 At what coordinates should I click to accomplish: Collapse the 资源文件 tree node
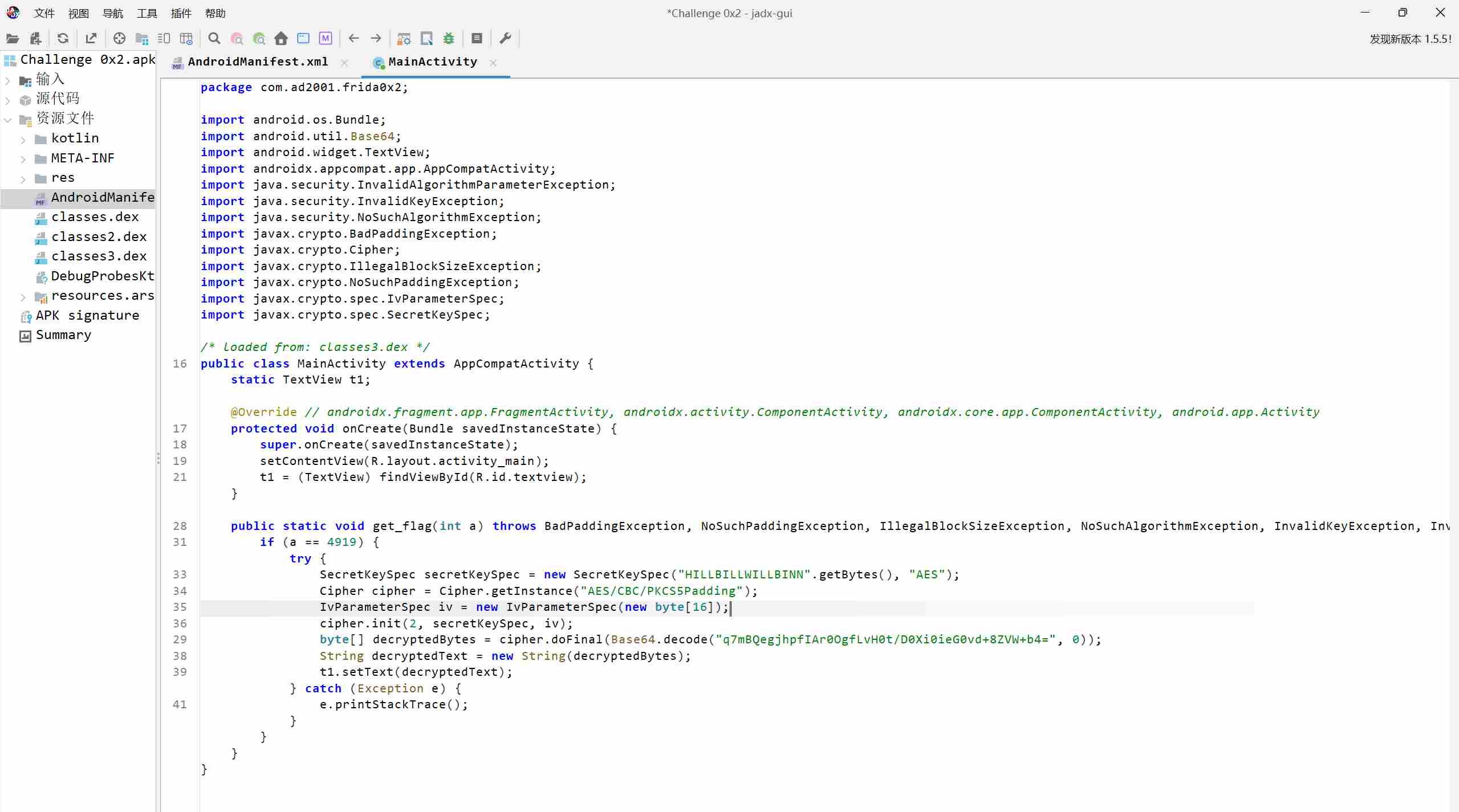[8, 120]
